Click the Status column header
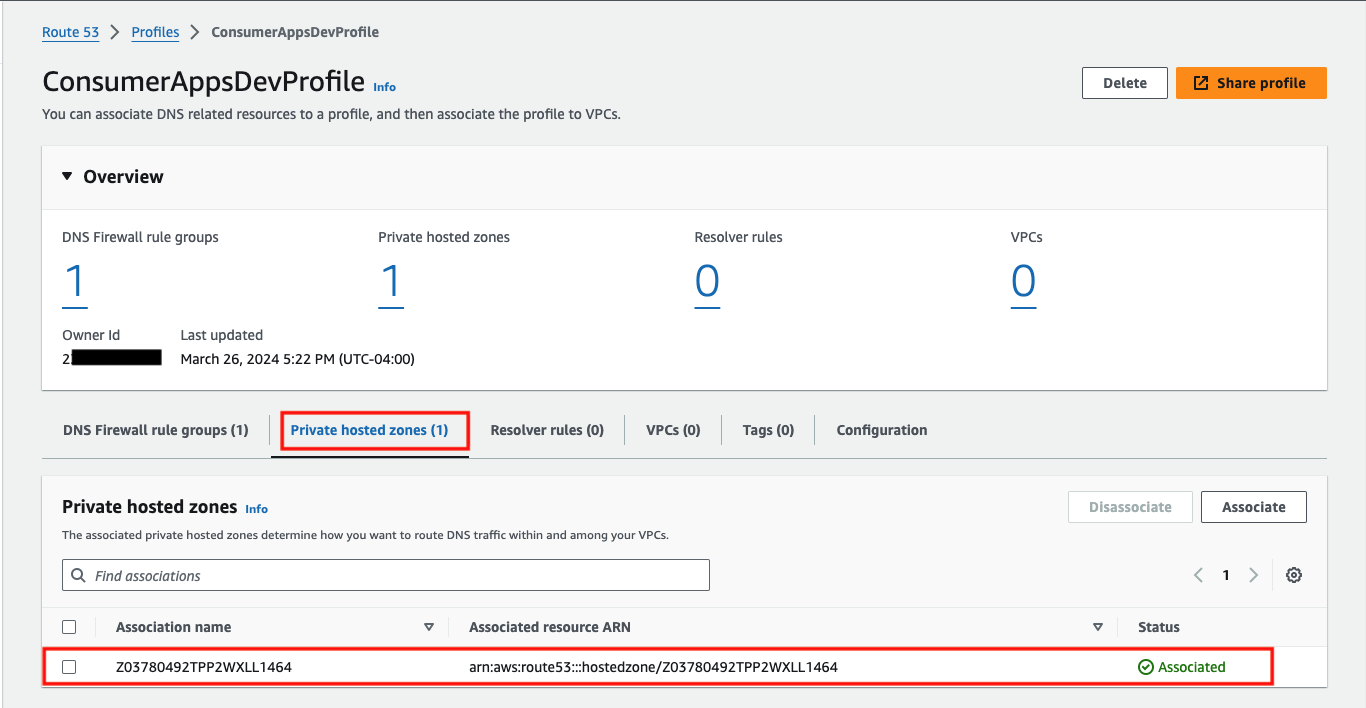The height and width of the screenshot is (708, 1366). 1158,627
